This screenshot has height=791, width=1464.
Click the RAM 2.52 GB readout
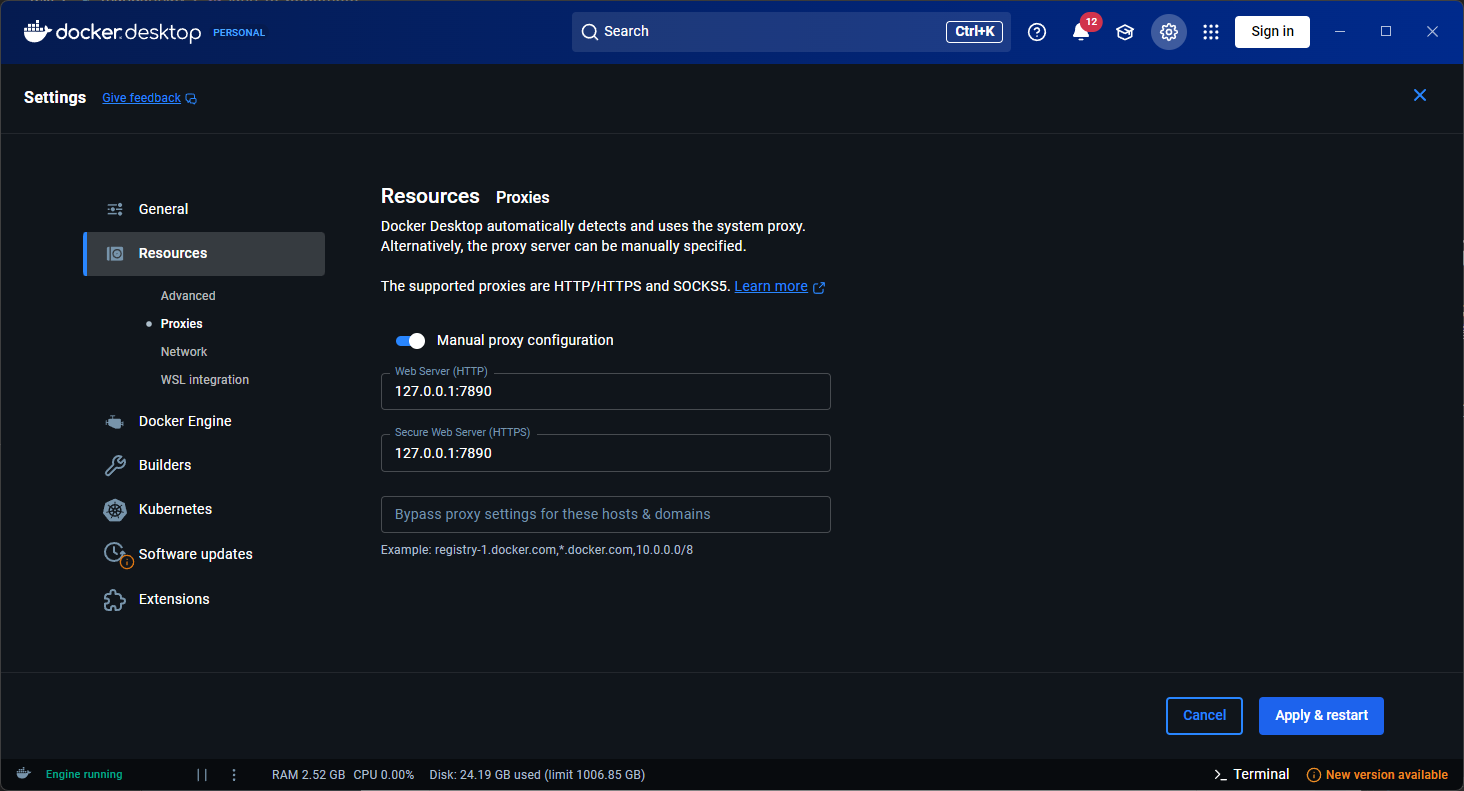308,775
